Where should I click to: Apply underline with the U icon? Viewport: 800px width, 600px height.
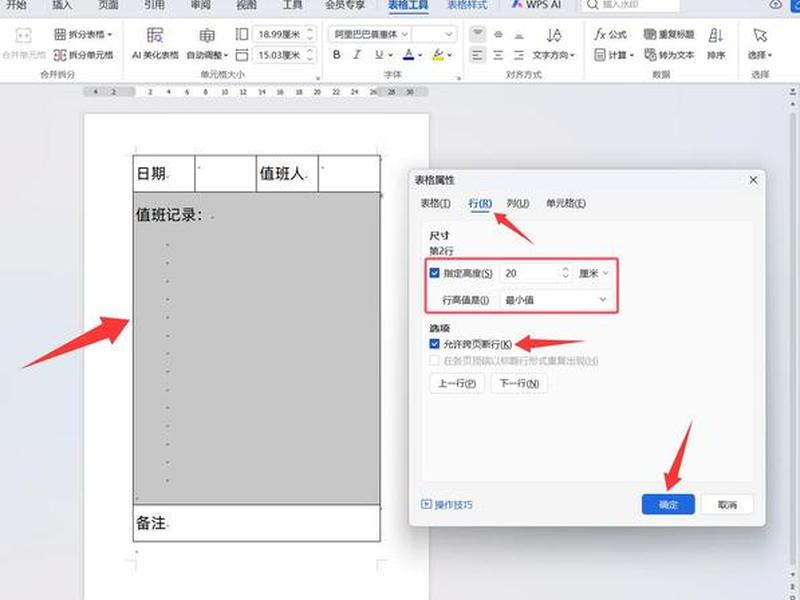pos(379,55)
